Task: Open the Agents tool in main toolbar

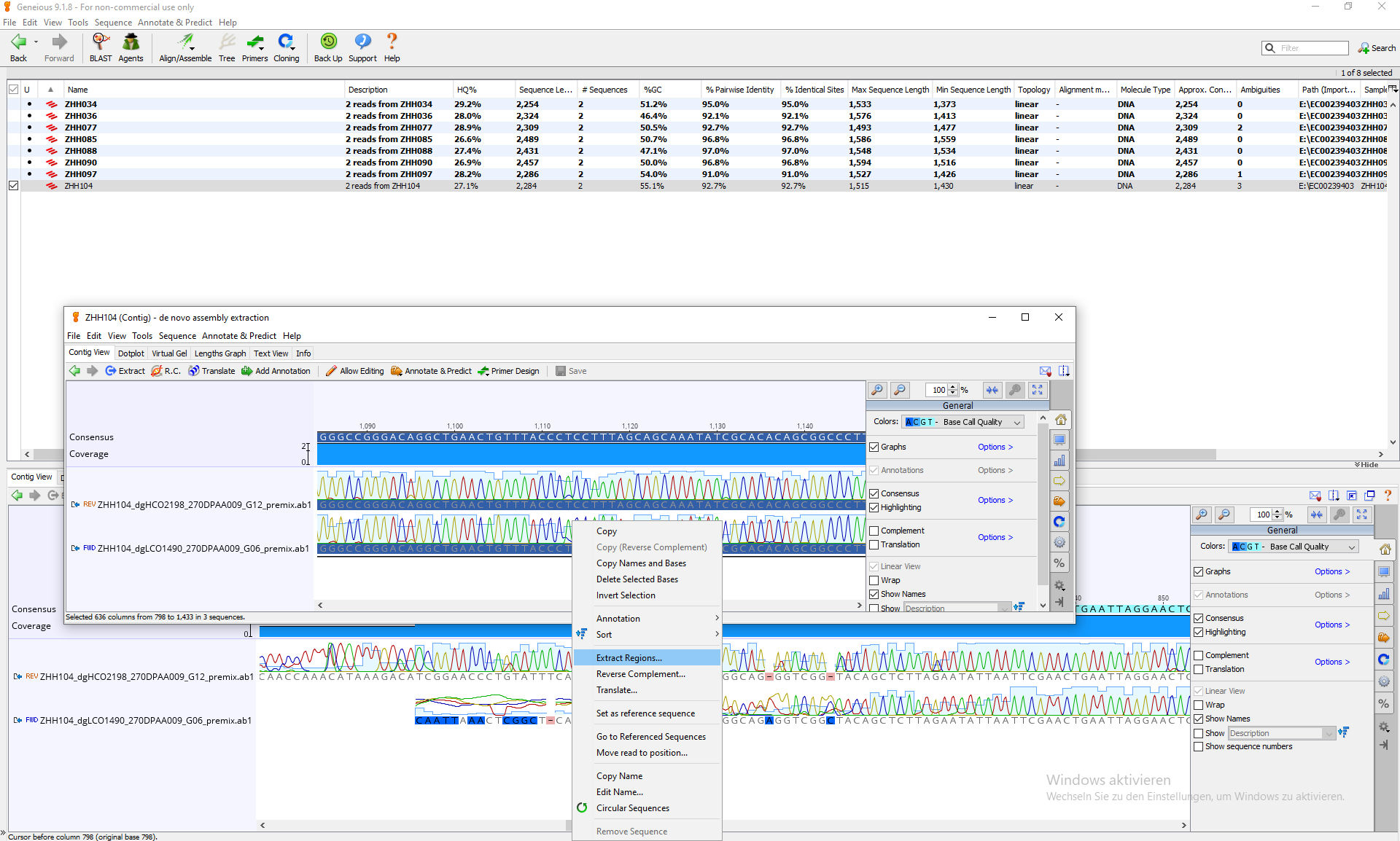Action: pyautogui.click(x=131, y=48)
